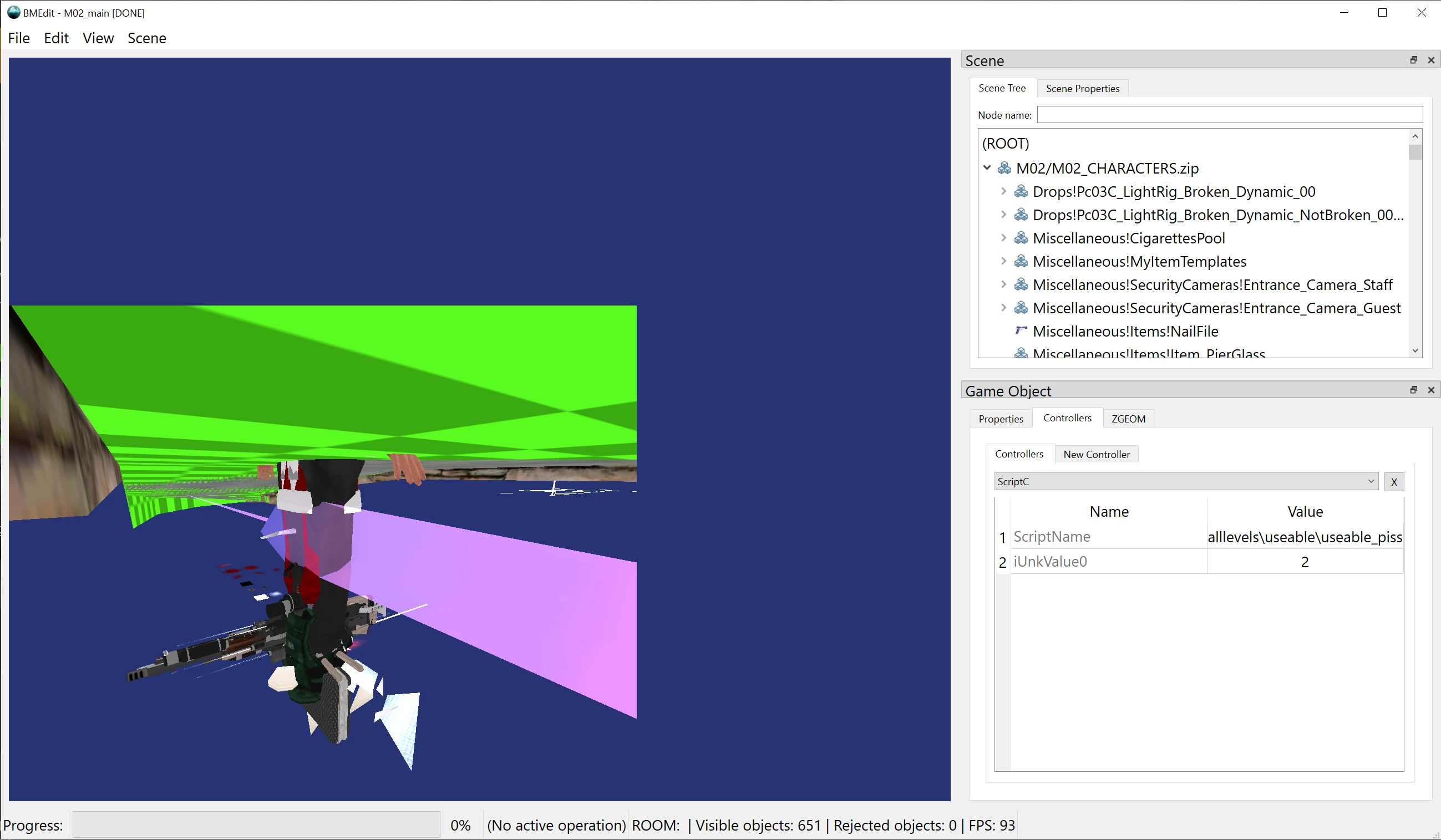The image size is (1441, 840).
Task: Click icon of Drops!Pc03C_LightRig_Broken_Dynamic_00 node
Action: tap(1021, 191)
